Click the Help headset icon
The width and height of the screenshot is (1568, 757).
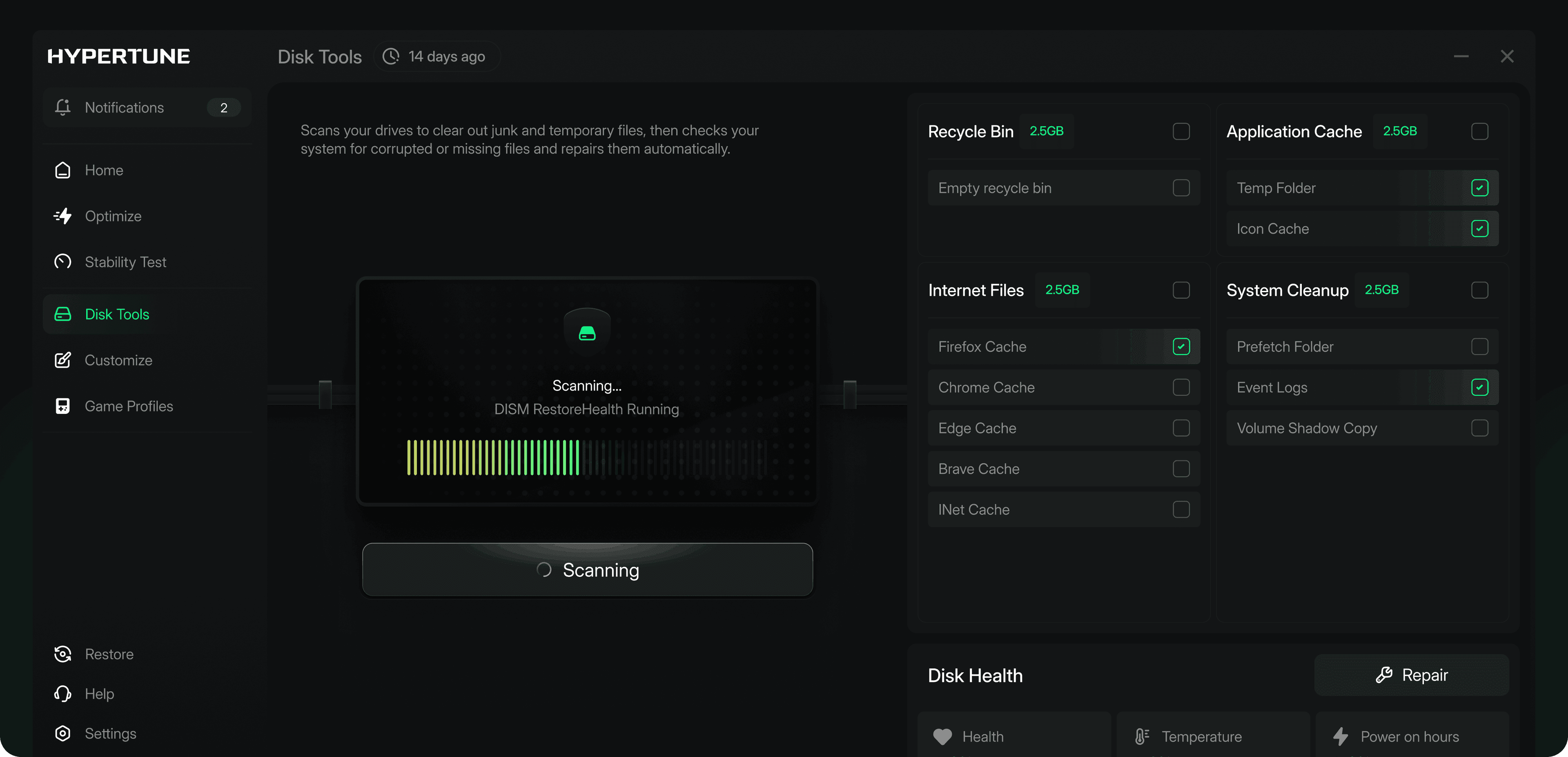click(63, 694)
